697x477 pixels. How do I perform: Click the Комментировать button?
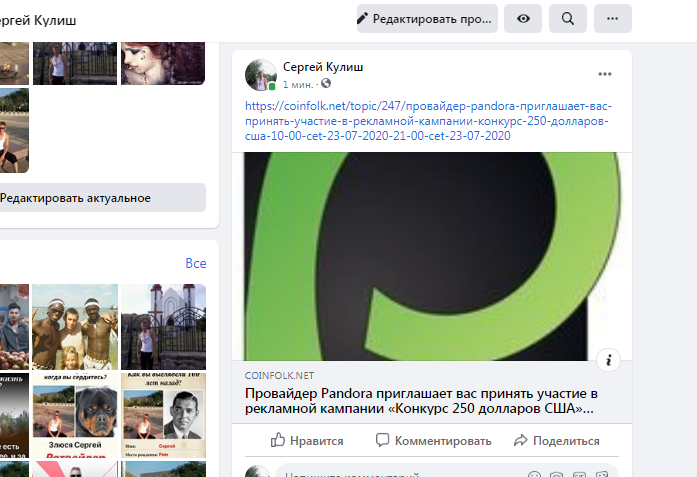(433, 441)
